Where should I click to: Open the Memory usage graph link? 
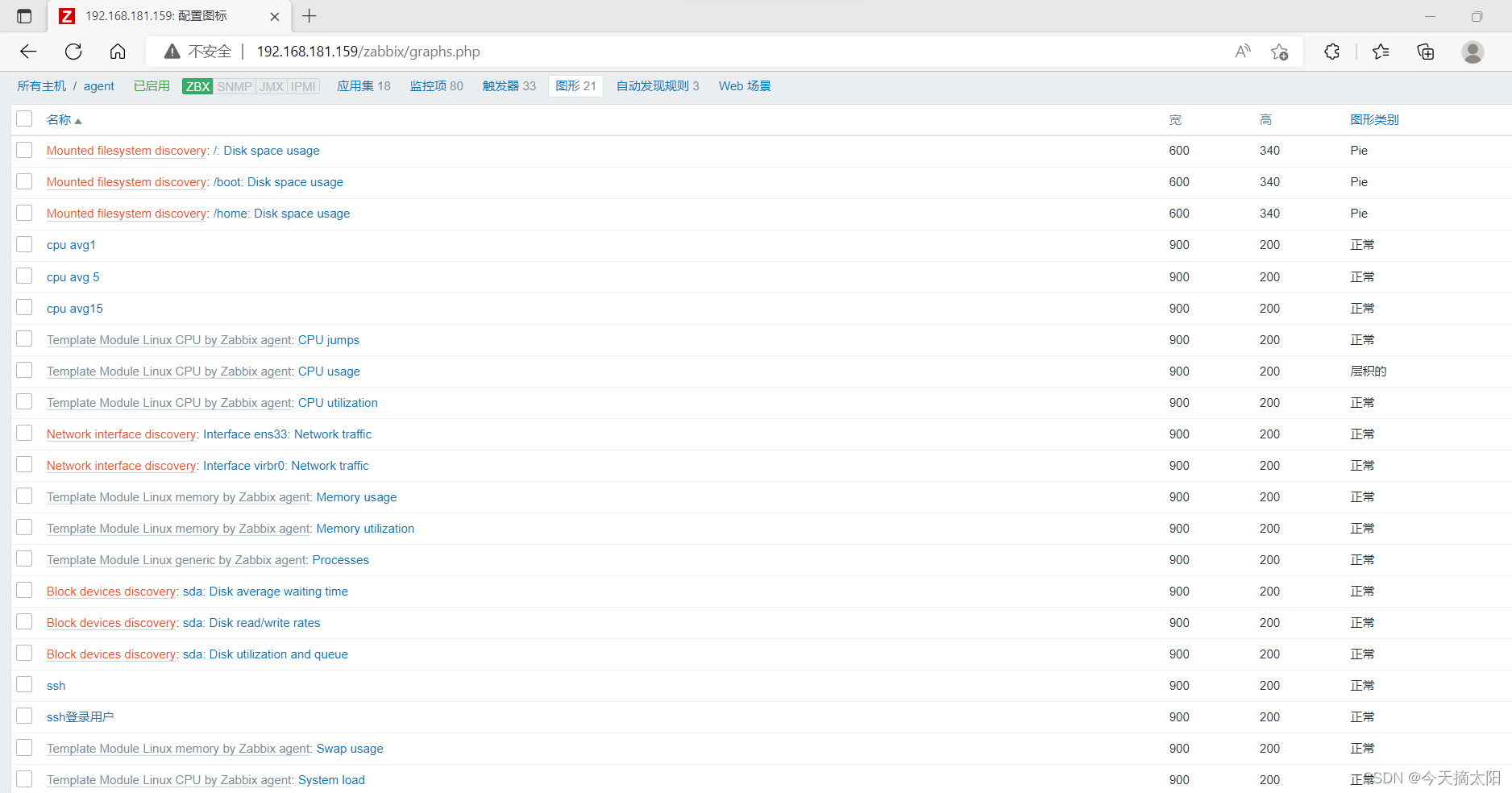[x=356, y=497]
